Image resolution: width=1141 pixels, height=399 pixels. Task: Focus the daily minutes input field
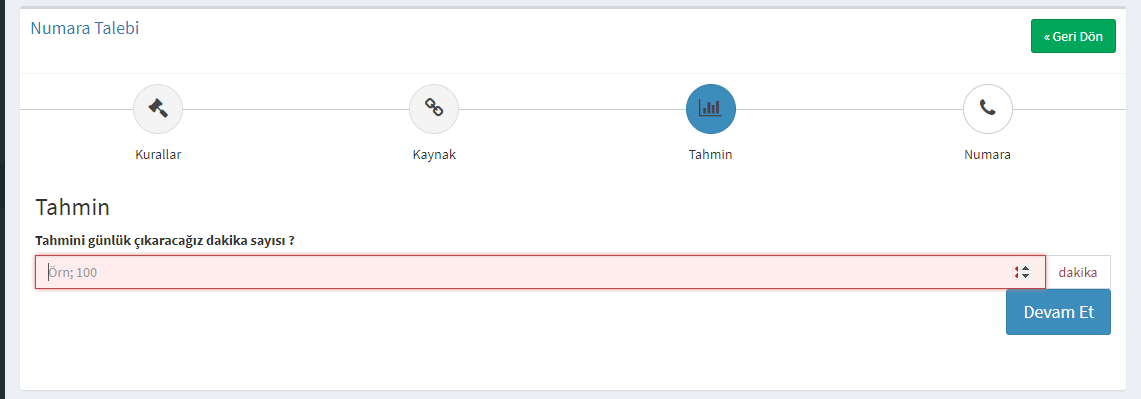coord(541,272)
